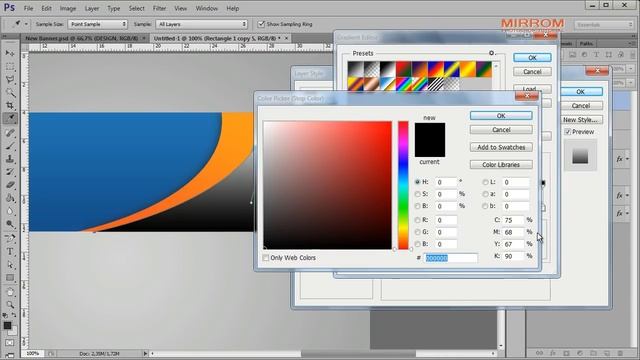Open the Layer menu
The height and width of the screenshot is (360, 640).
92,8
